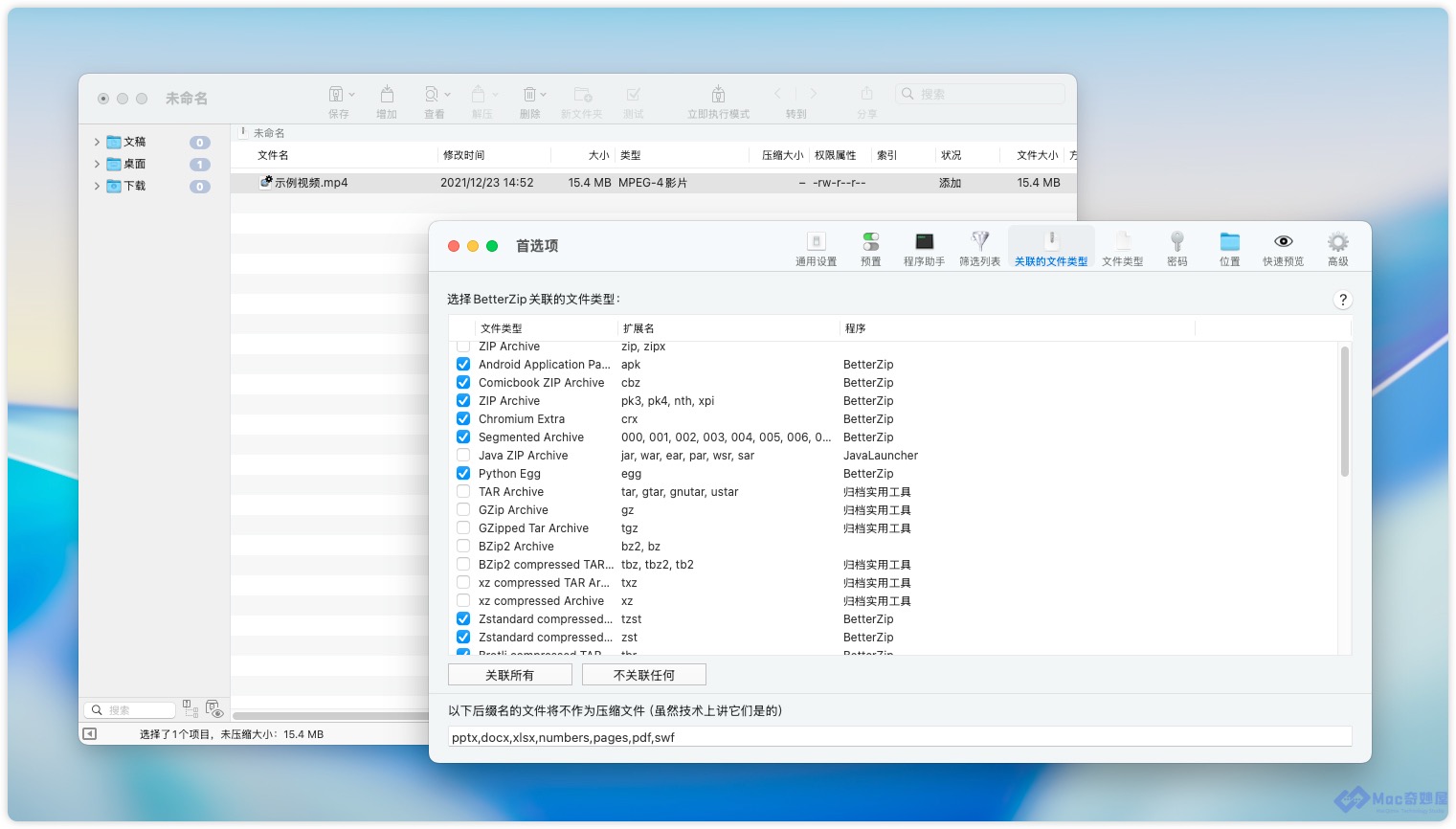Click 查看 view icon in archive toolbar
1456x829 pixels.
(x=432, y=94)
